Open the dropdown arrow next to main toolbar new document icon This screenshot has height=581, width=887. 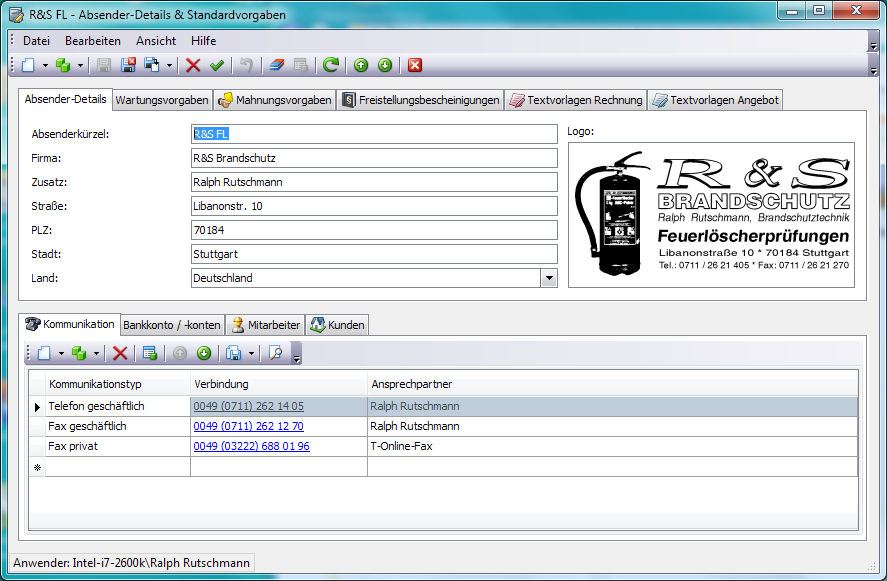[x=45, y=66]
